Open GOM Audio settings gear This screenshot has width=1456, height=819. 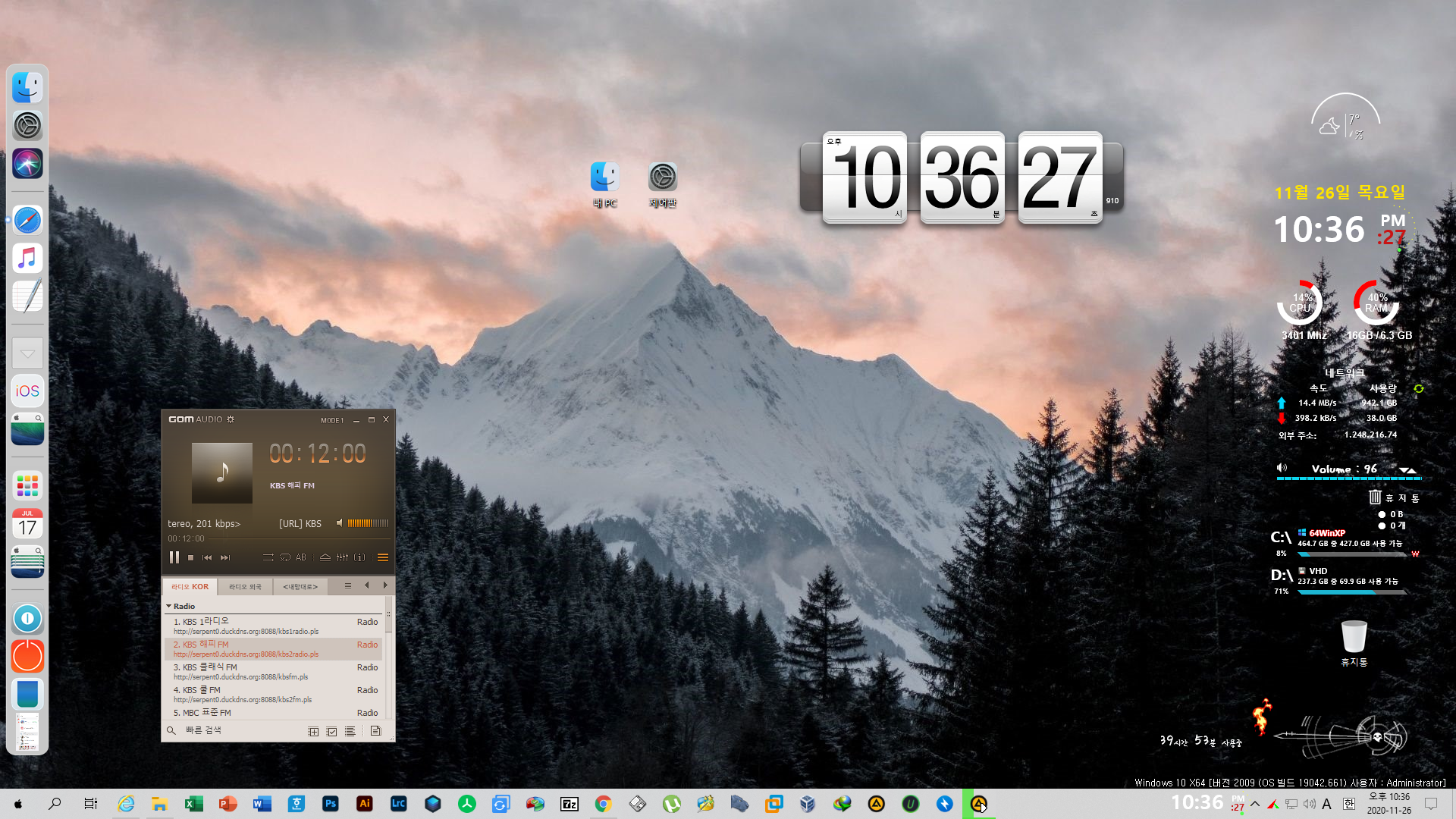tap(231, 419)
